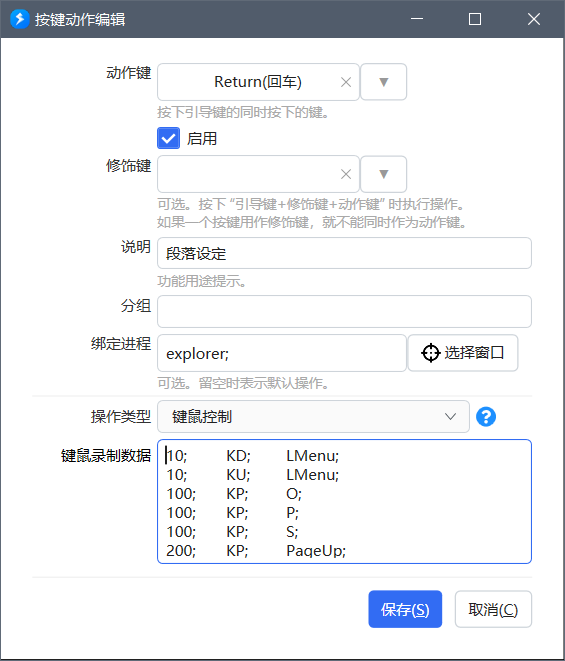Clear the modifier key field
Screen dimensions: 565x661
coord(346,174)
